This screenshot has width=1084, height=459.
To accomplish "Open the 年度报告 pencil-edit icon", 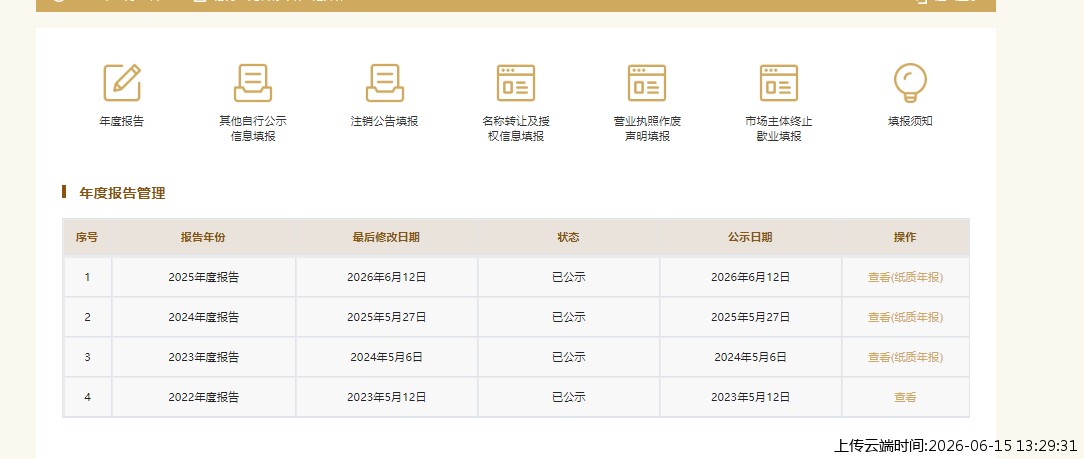I will 122,82.
